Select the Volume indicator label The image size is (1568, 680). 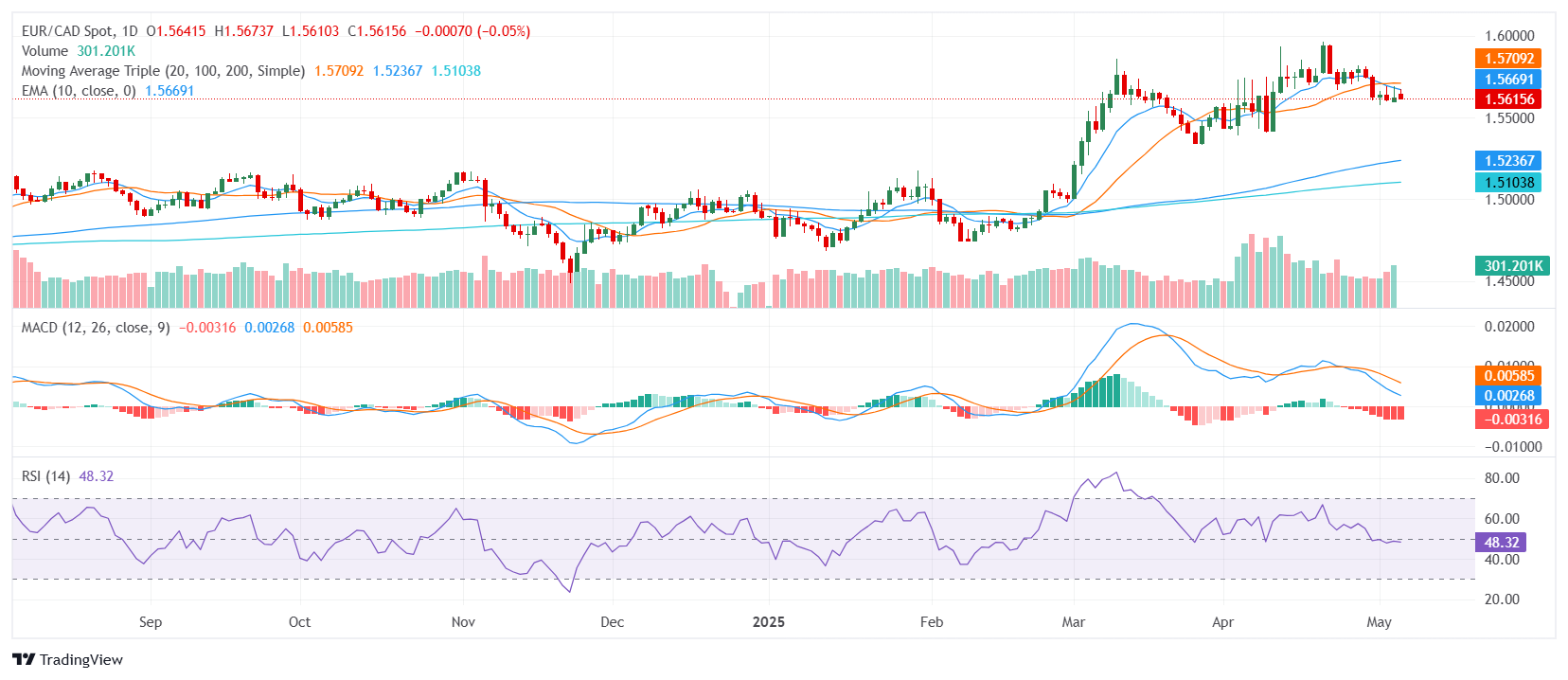pyautogui.click(x=45, y=51)
